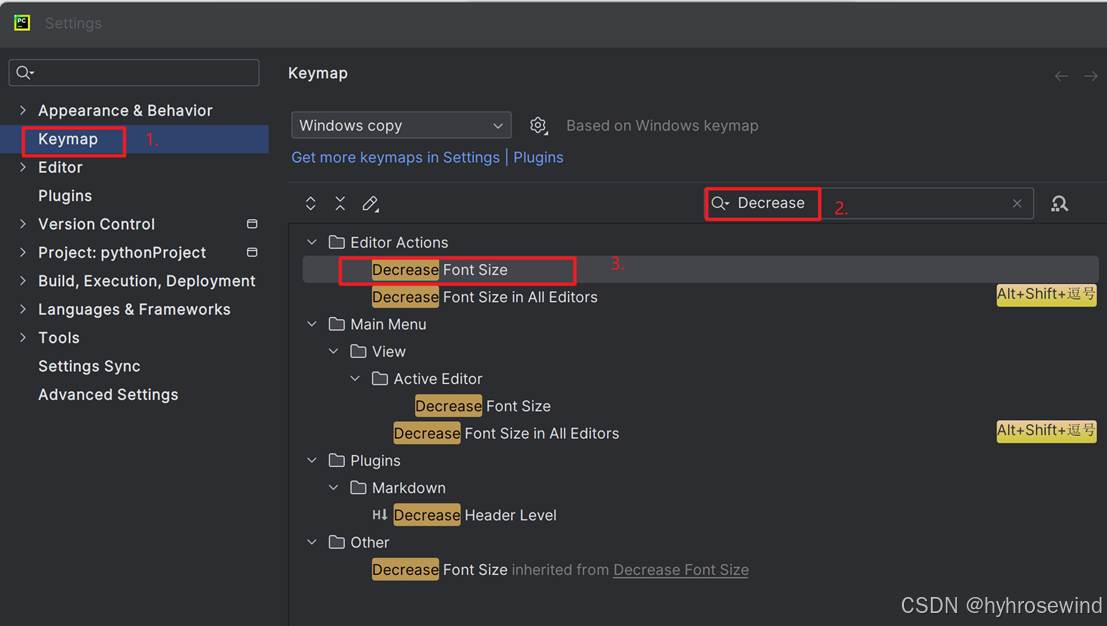Follow the Decrease Font Size inherited link
The image size is (1107, 626).
pos(681,570)
